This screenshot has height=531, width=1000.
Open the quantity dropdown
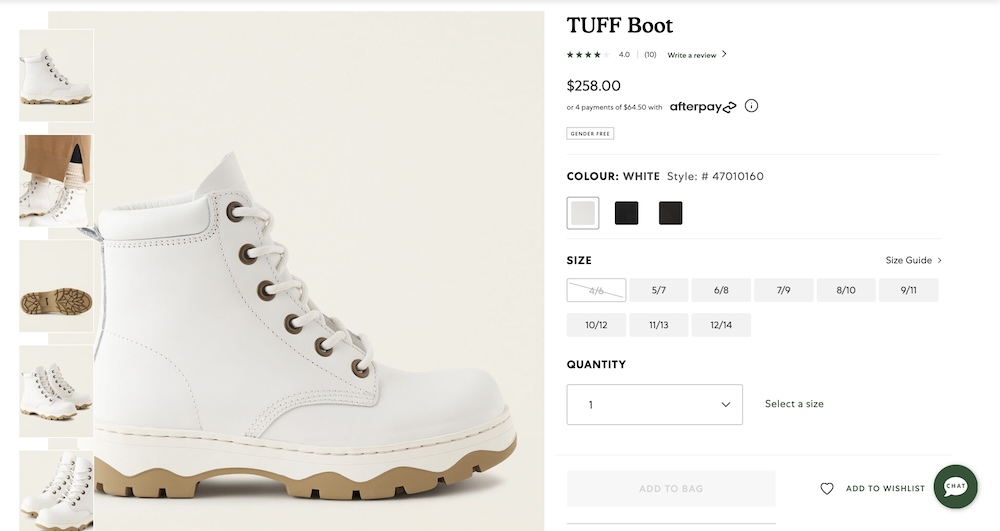[x=654, y=405]
